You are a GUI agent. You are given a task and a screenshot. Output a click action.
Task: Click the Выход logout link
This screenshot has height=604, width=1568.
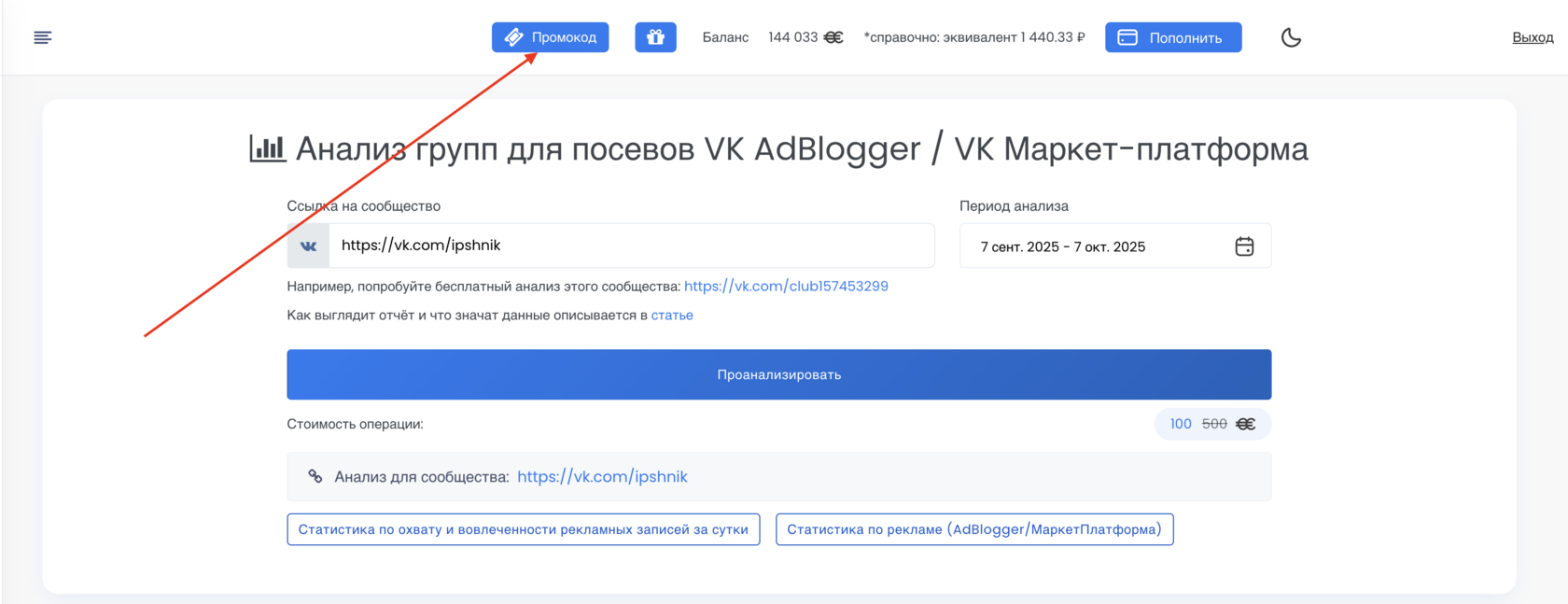tap(1533, 37)
